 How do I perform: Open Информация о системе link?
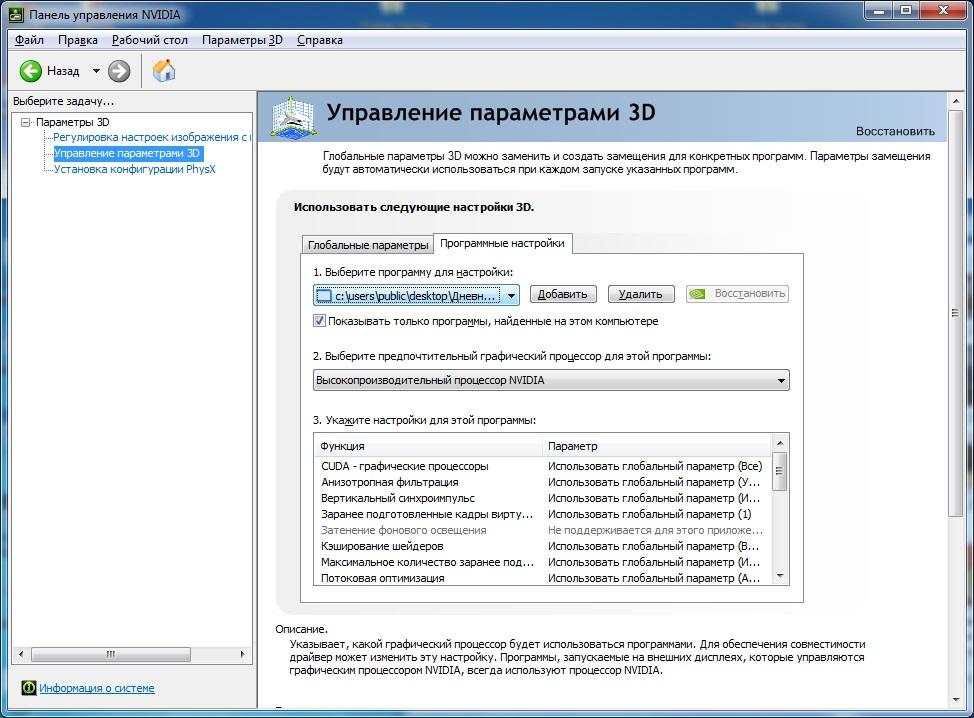[96, 688]
